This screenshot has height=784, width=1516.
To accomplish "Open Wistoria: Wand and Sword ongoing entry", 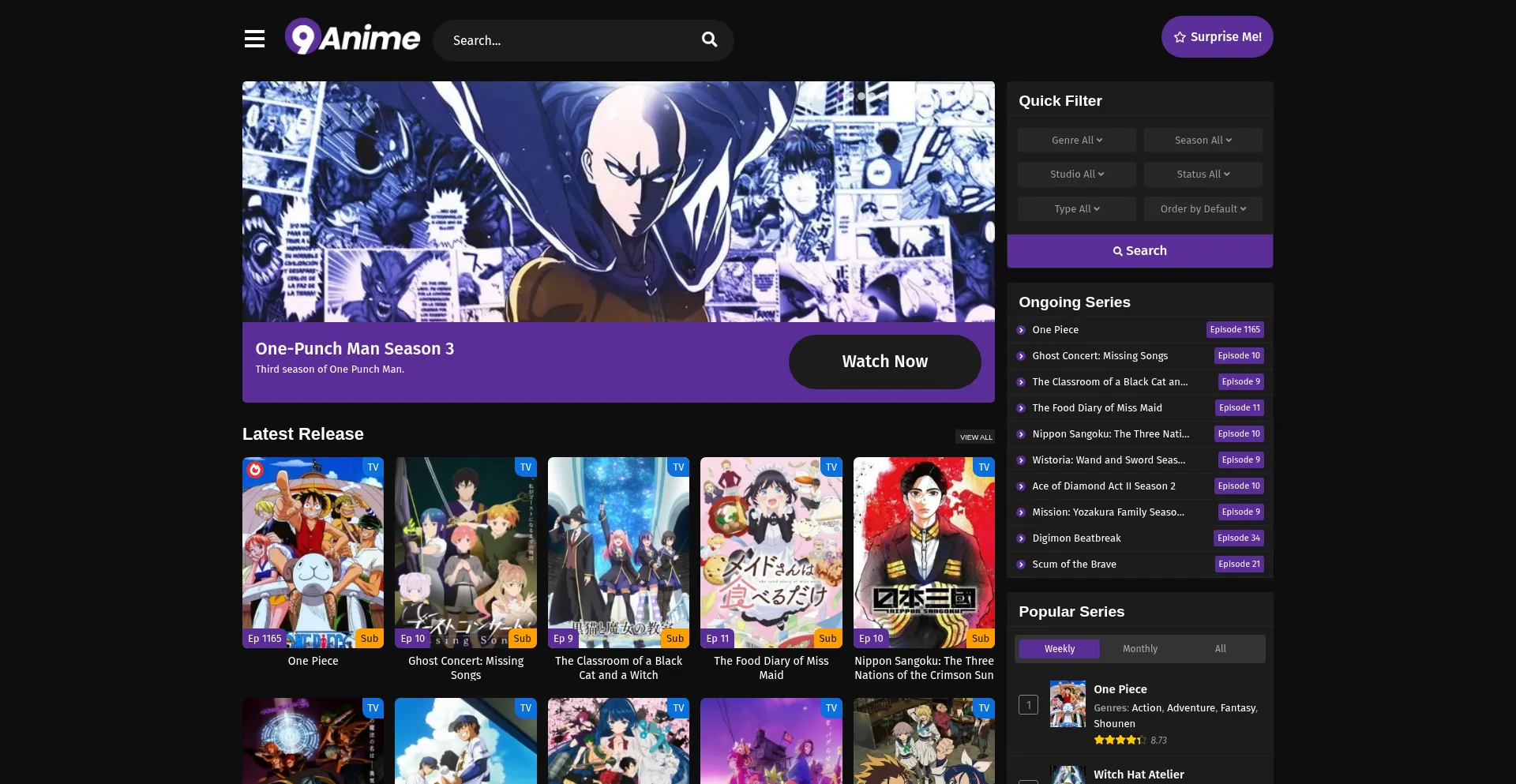I will coord(1109,460).
